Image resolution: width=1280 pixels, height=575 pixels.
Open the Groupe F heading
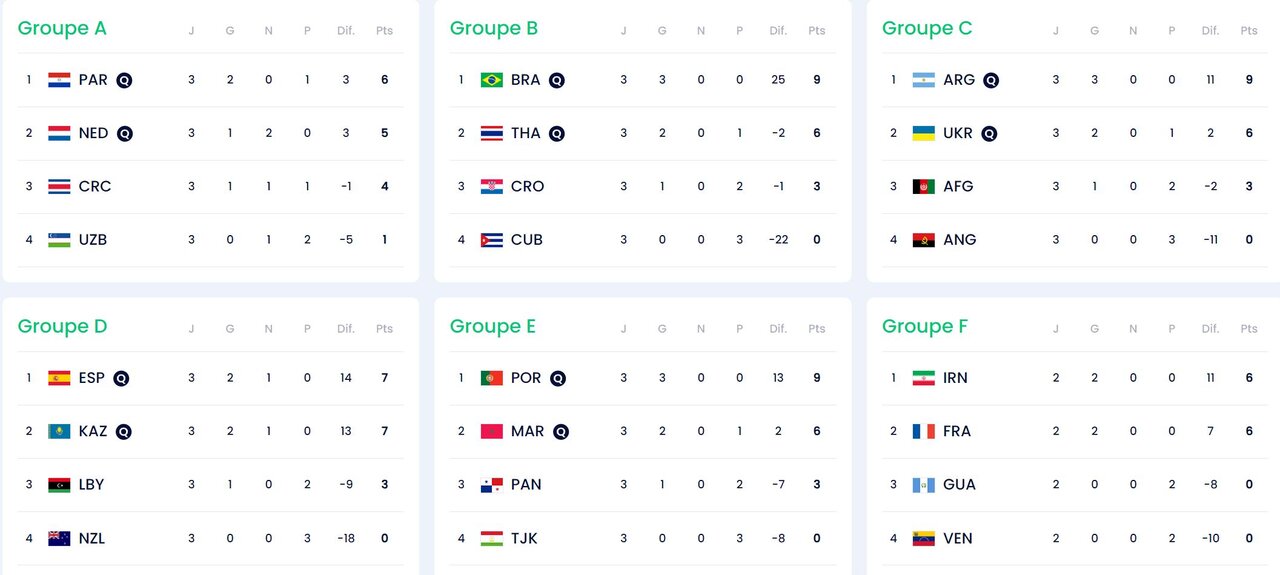tap(925, 327)
